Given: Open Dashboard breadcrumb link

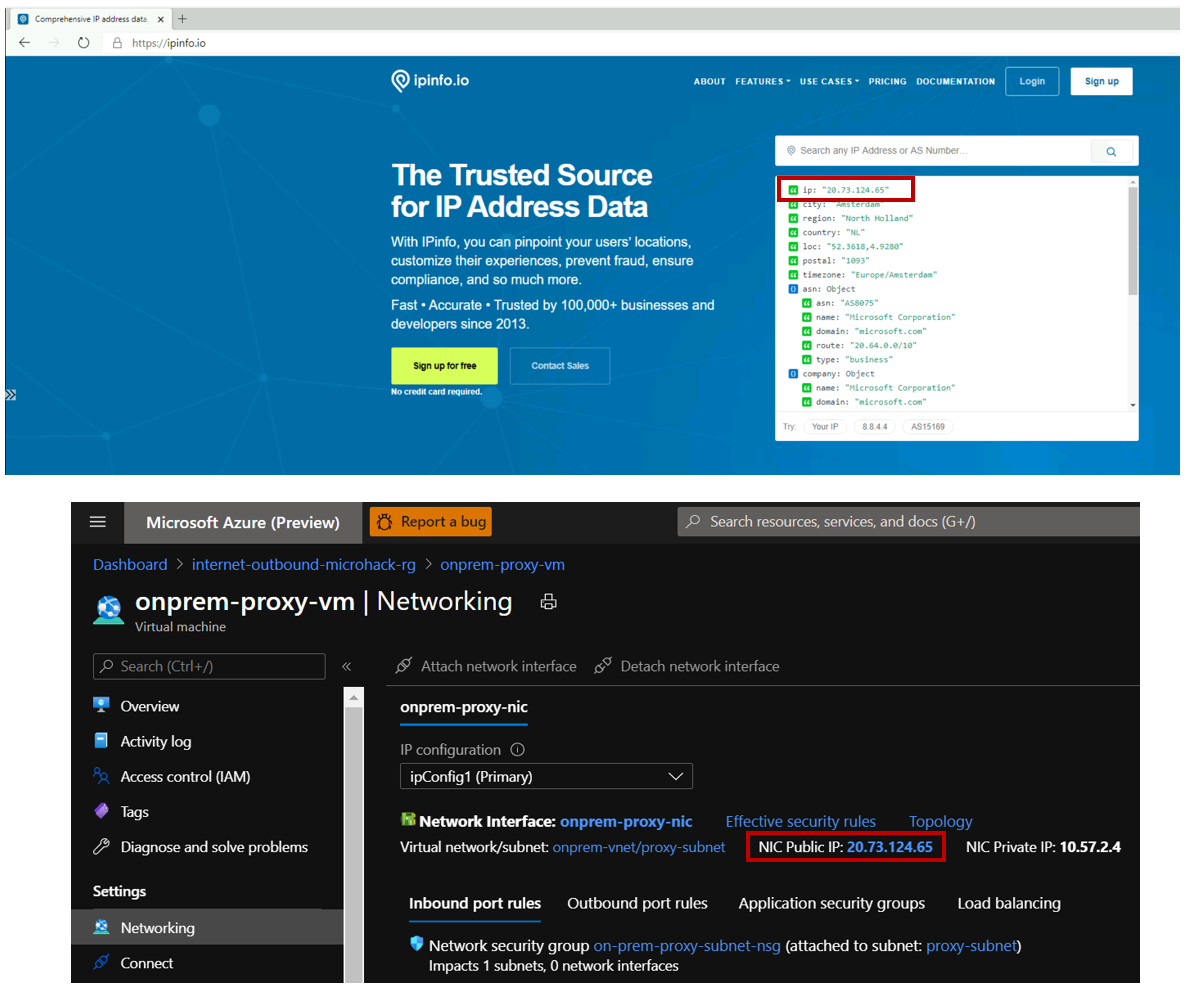Looking at the screenshot, I should (x=130, y=565).
